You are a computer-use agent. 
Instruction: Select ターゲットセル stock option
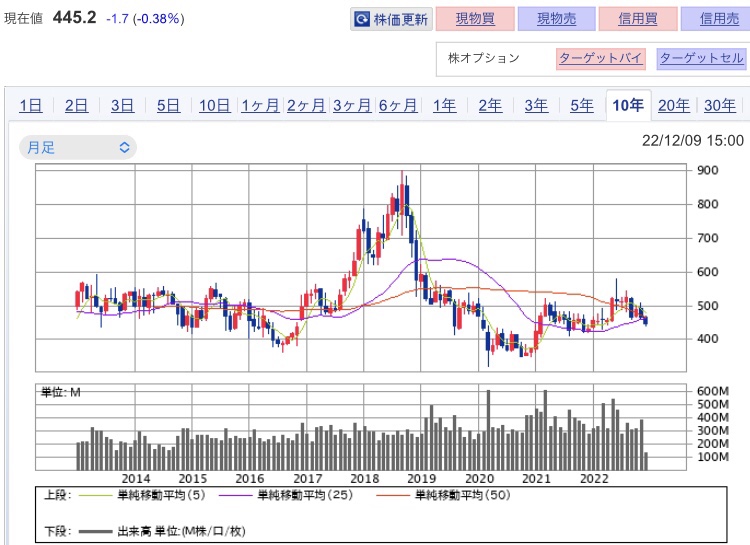click(x=701, y=58)
